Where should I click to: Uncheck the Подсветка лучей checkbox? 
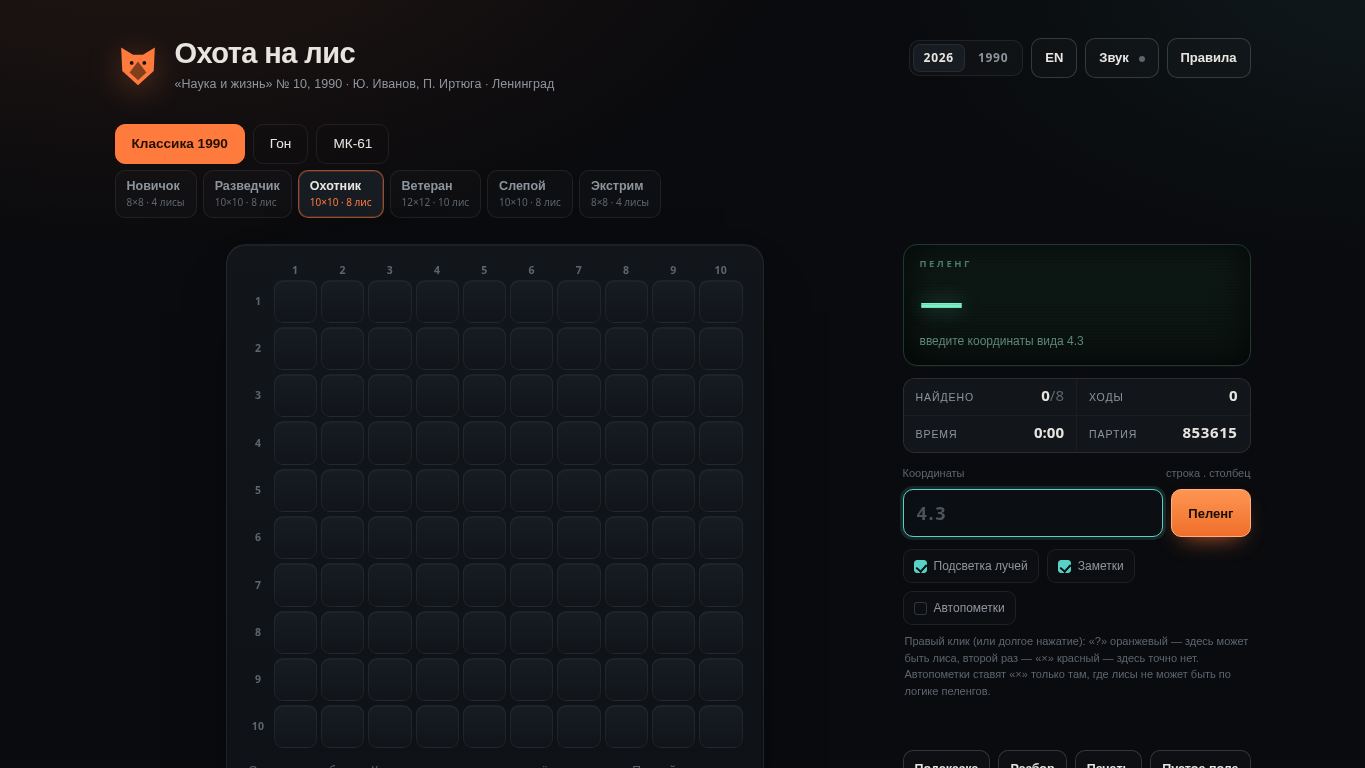coord(920,566)
